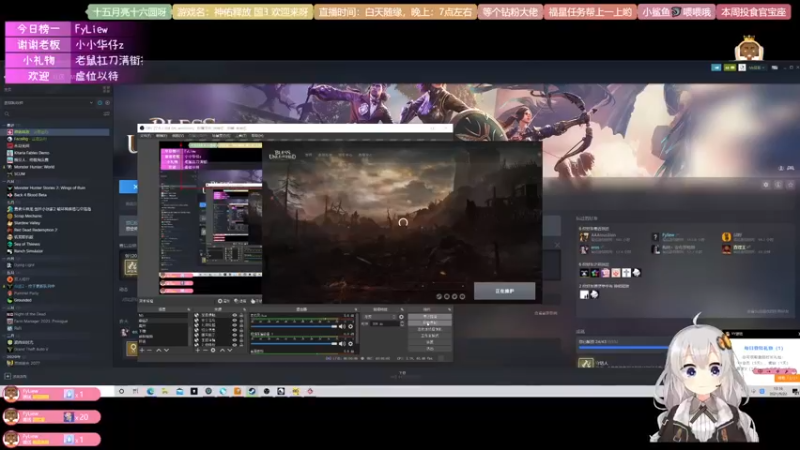
Task: Mute the first OBS mixer channel speaker
Action: coord(342,326)
